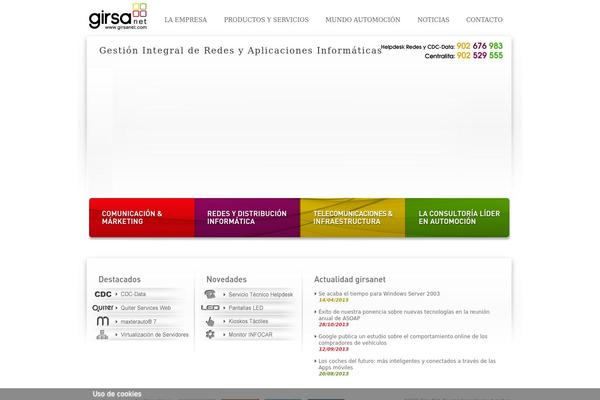Image resolution: width=600 pixels, height=400 pixels.
Task: Click the LED logo icon
Action: [x=210, y=308]
